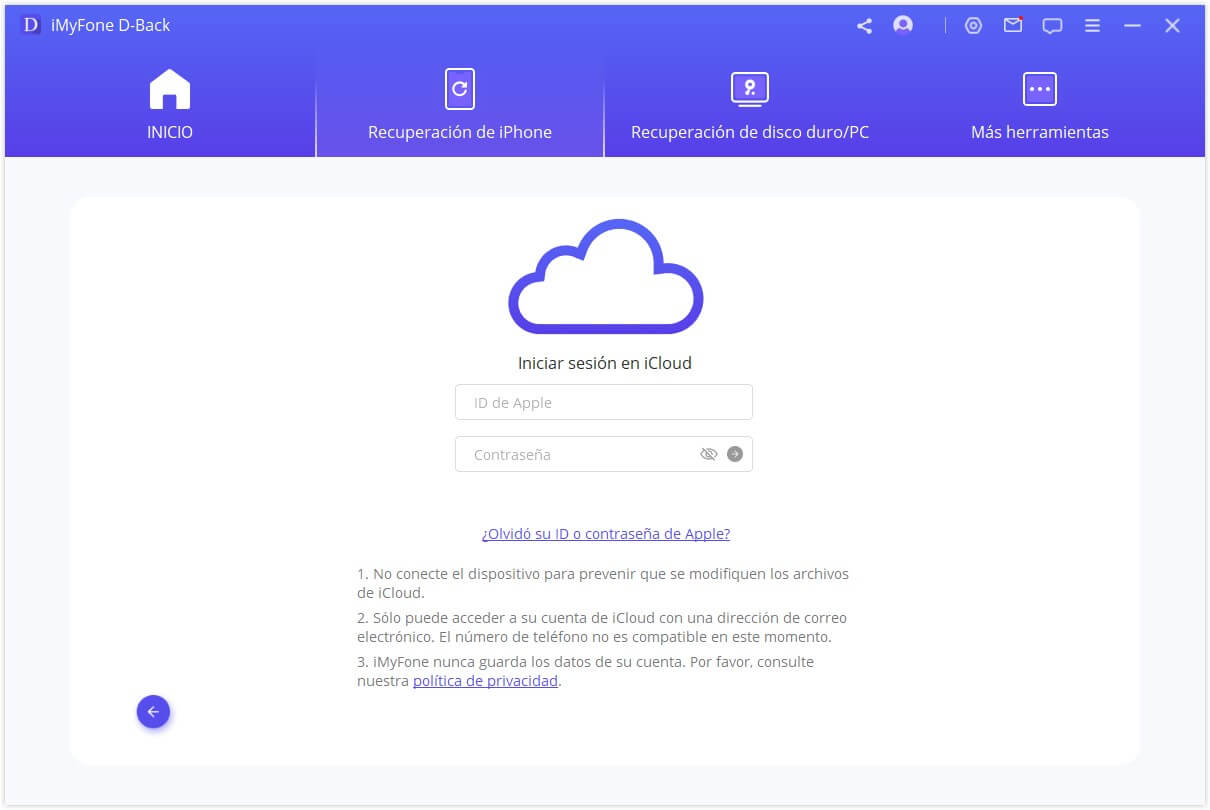Open Más herramientas via the ellipsis icon
The height and width of the screenshot is (810, 1210).
pos(1040,88)
